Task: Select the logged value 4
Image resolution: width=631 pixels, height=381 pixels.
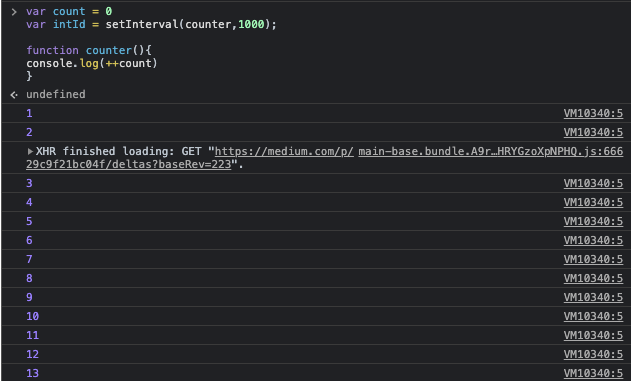Action: click(x=29, y=202)
